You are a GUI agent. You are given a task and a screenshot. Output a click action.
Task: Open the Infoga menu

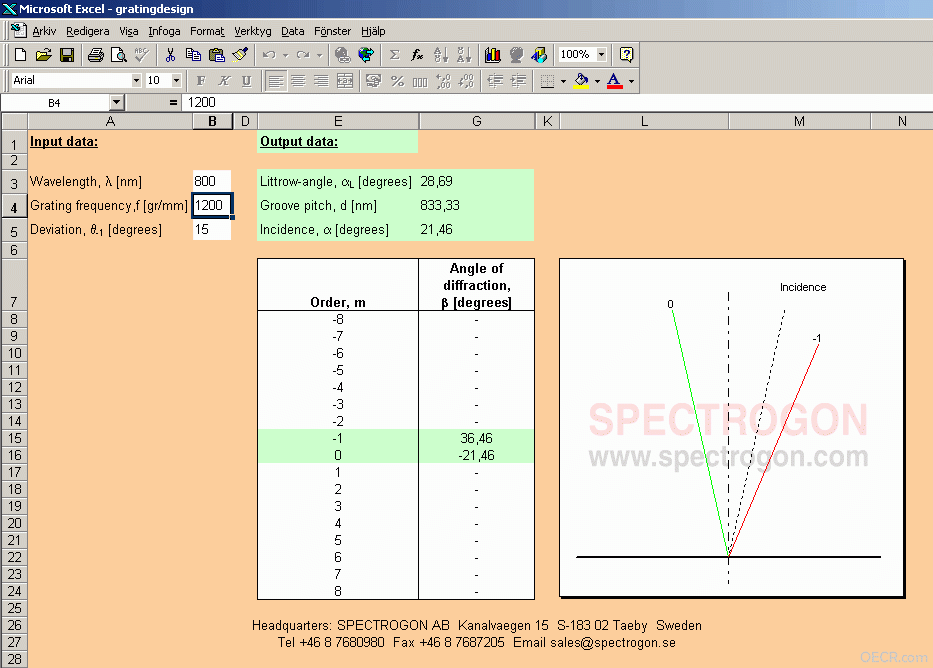point(164,31)
